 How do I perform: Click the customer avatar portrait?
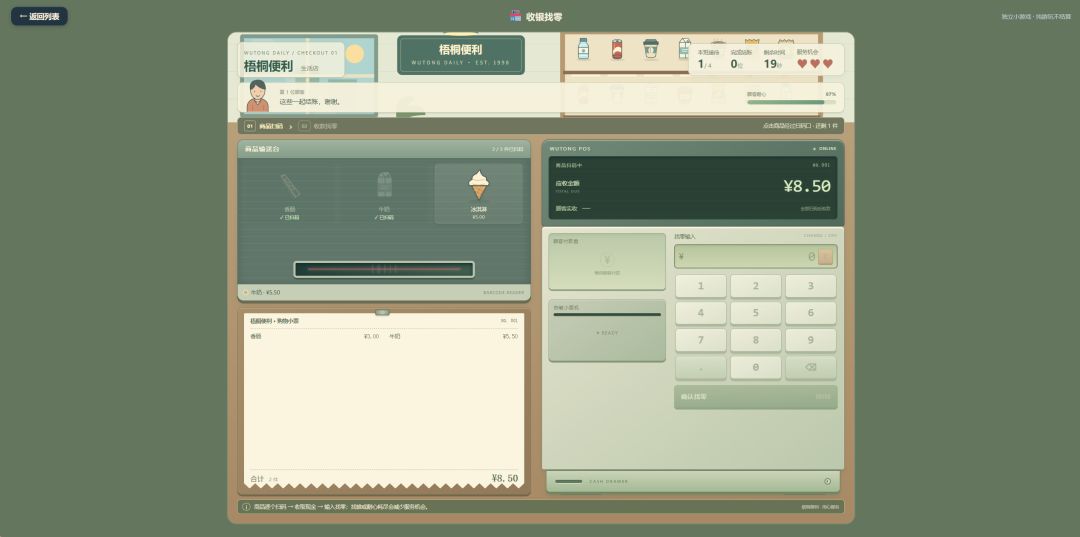tap(258, 96)
